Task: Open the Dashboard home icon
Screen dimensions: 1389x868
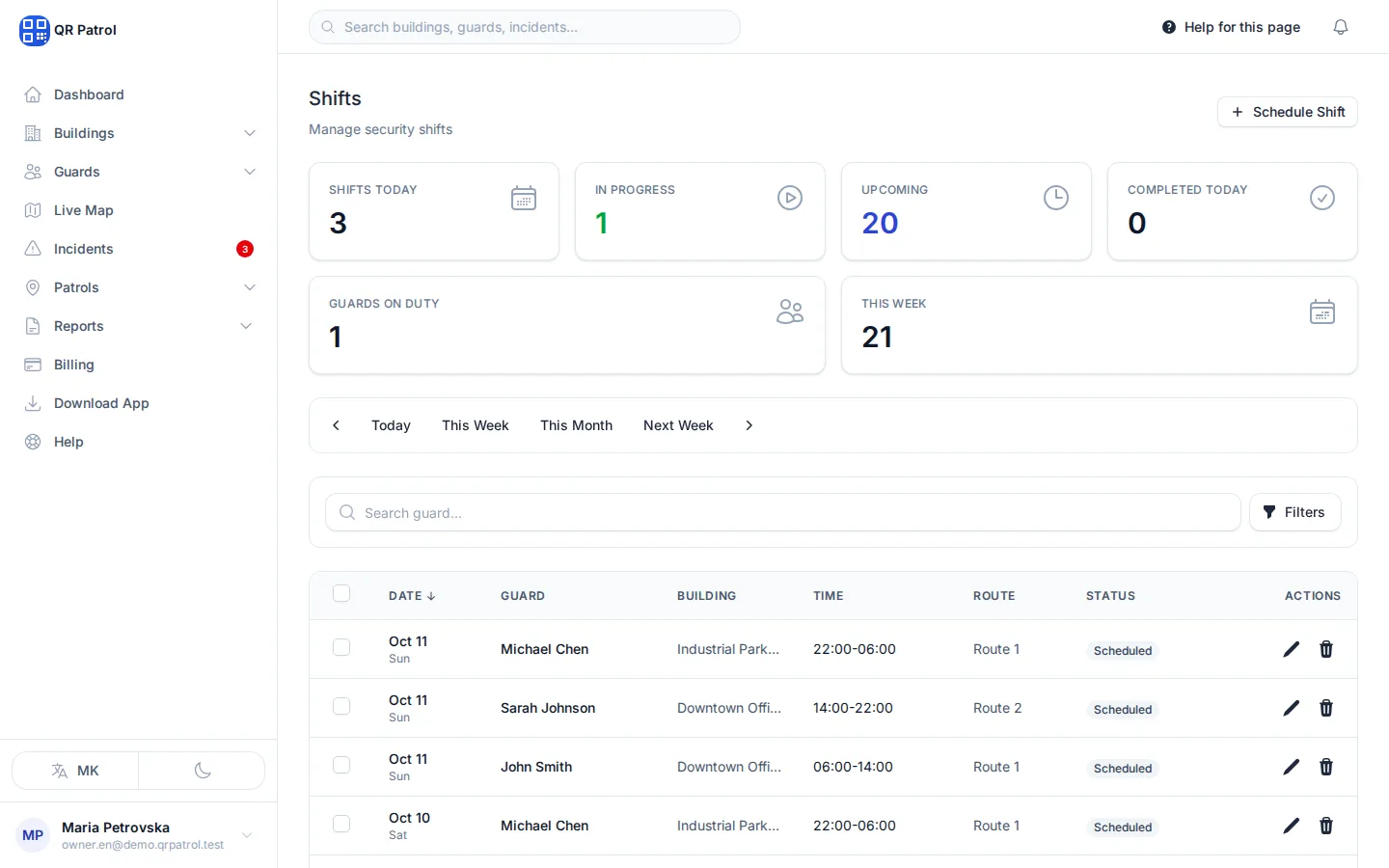Action: [x=33, y=95]
